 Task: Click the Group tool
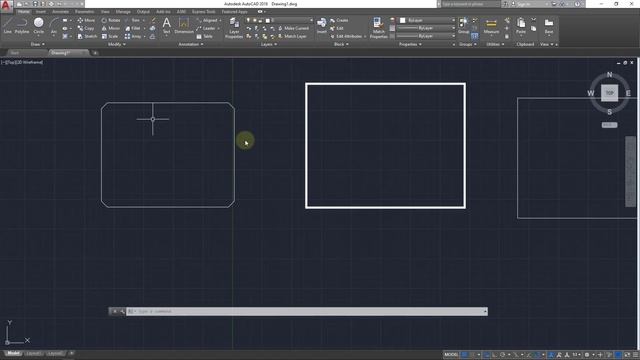(463, 25)
